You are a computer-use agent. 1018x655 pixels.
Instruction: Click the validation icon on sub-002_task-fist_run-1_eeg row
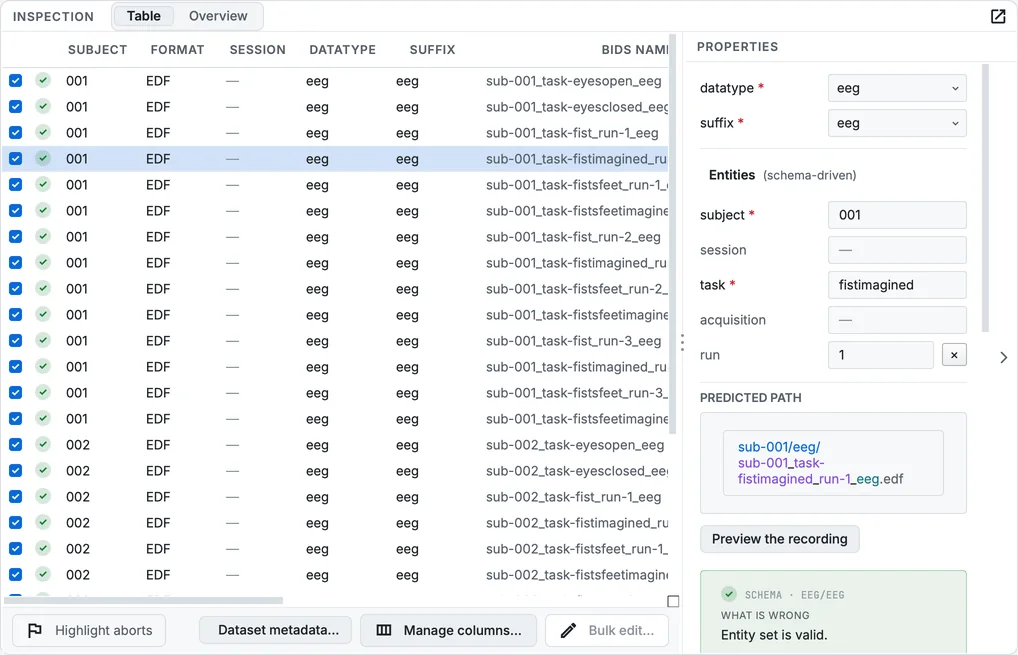coord(43,496)
